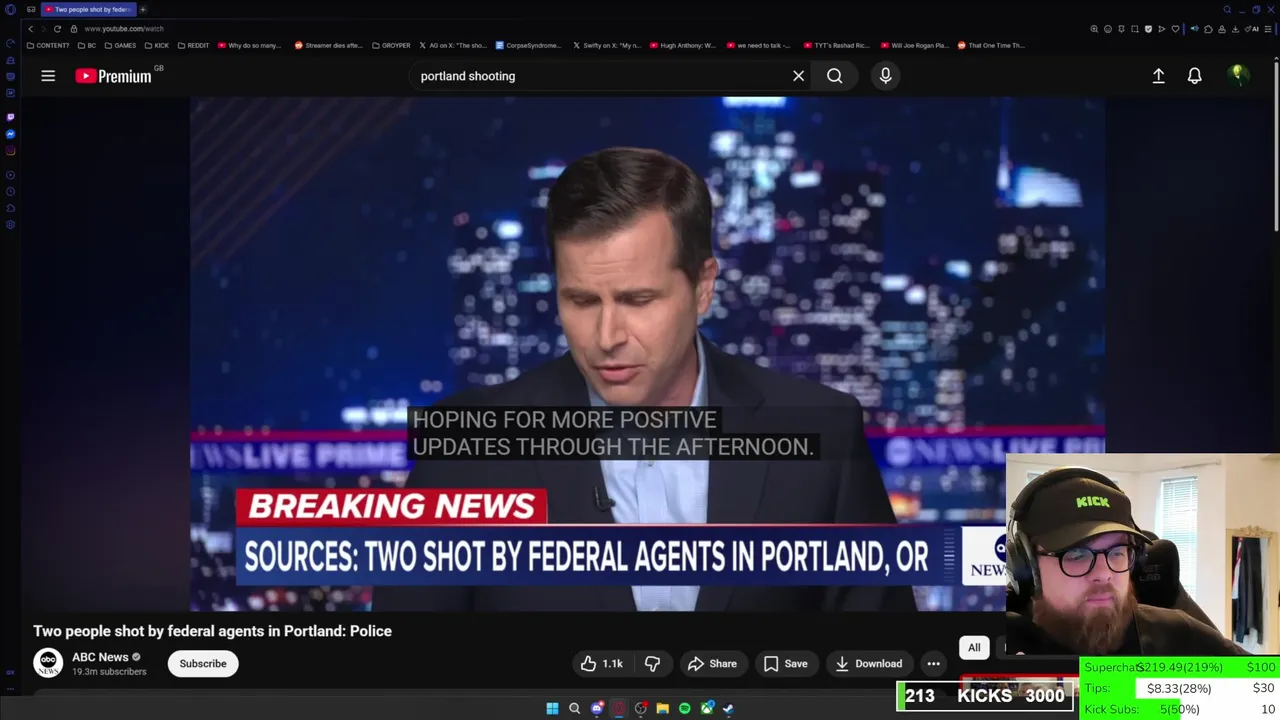The height and width of the screenshot is (720, 1280).
Task: Select the video title text
Action: (212, 631)
